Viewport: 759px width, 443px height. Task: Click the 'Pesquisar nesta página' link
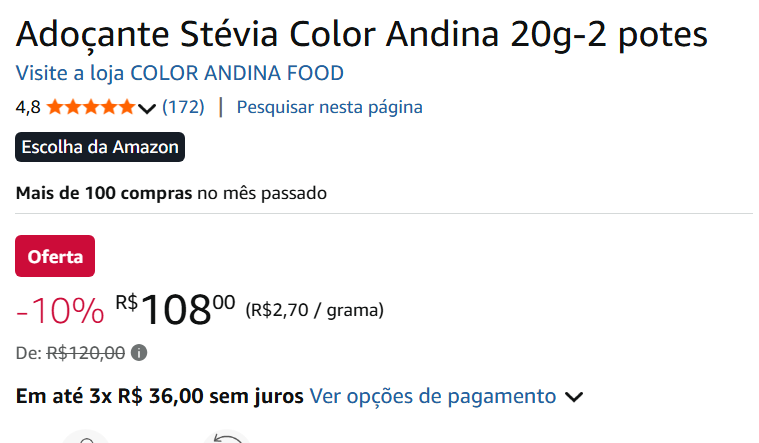pos(329,107)
